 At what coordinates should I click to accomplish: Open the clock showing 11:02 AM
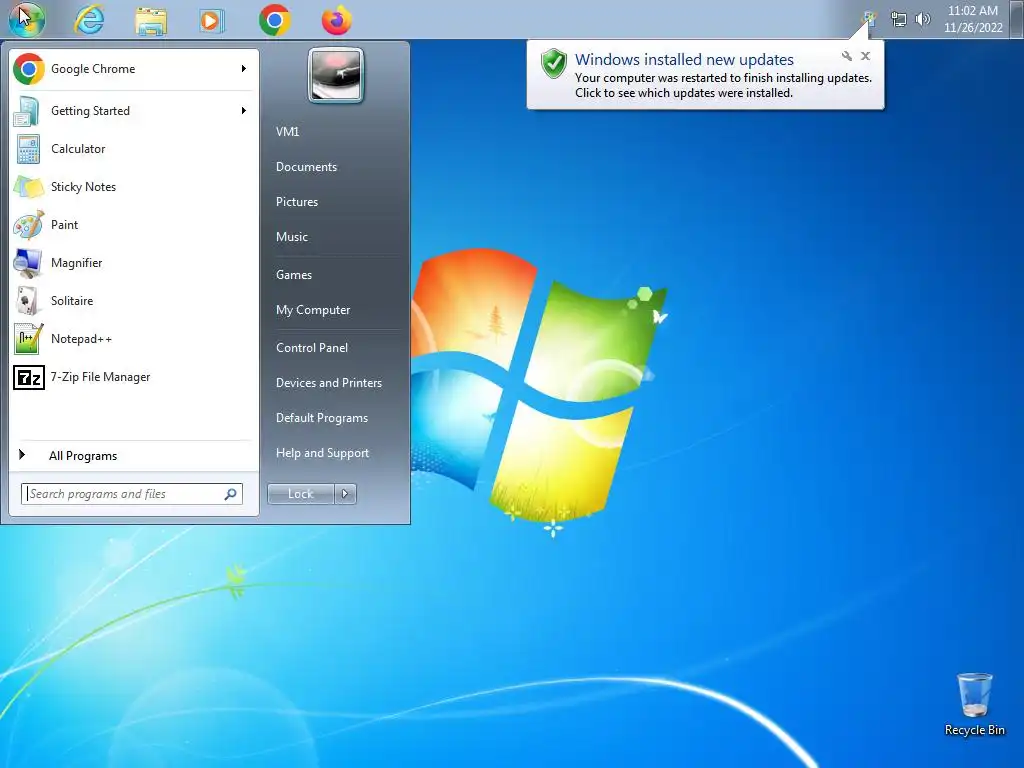tap(972, 19)
